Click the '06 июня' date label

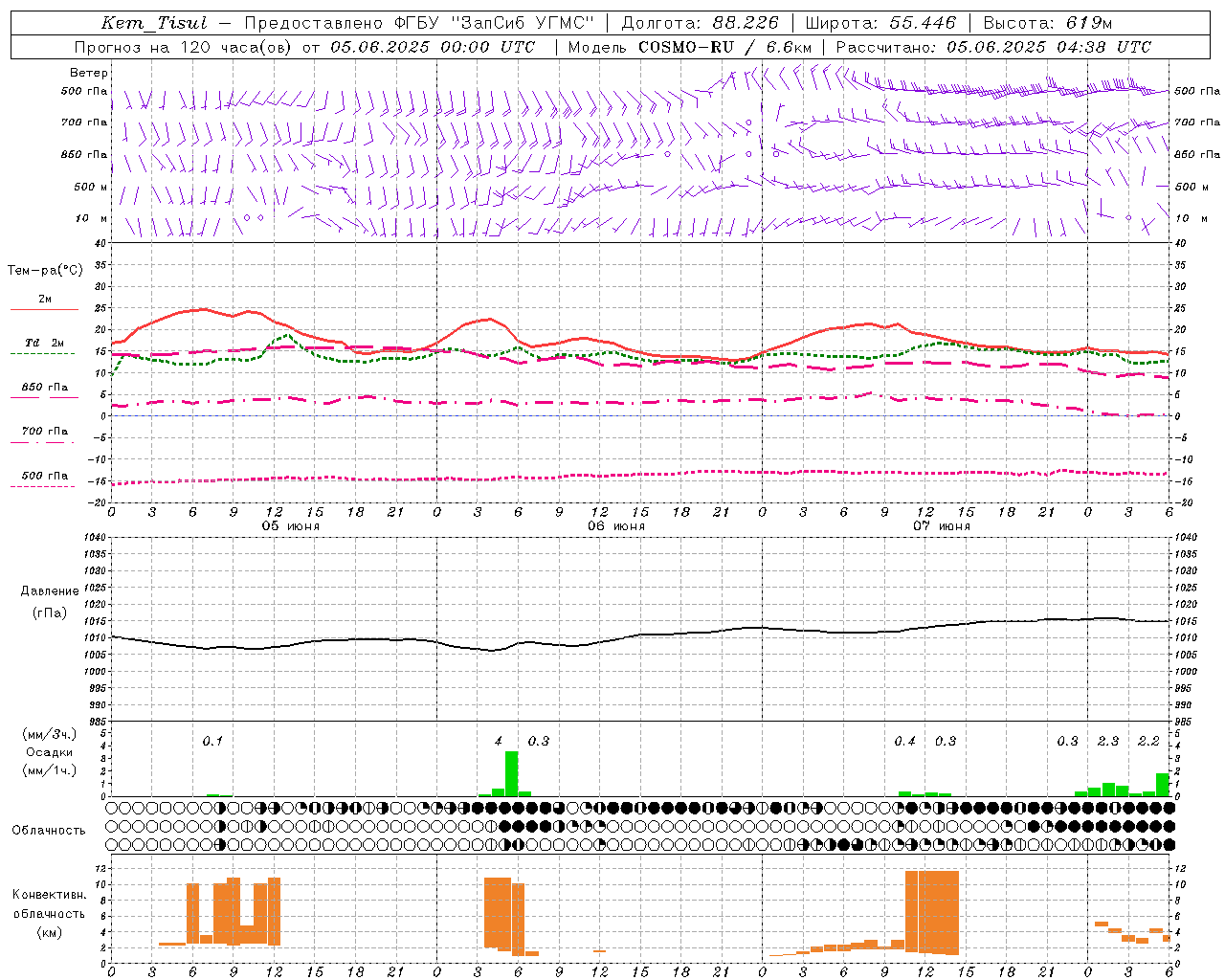[x=616, y=526]
